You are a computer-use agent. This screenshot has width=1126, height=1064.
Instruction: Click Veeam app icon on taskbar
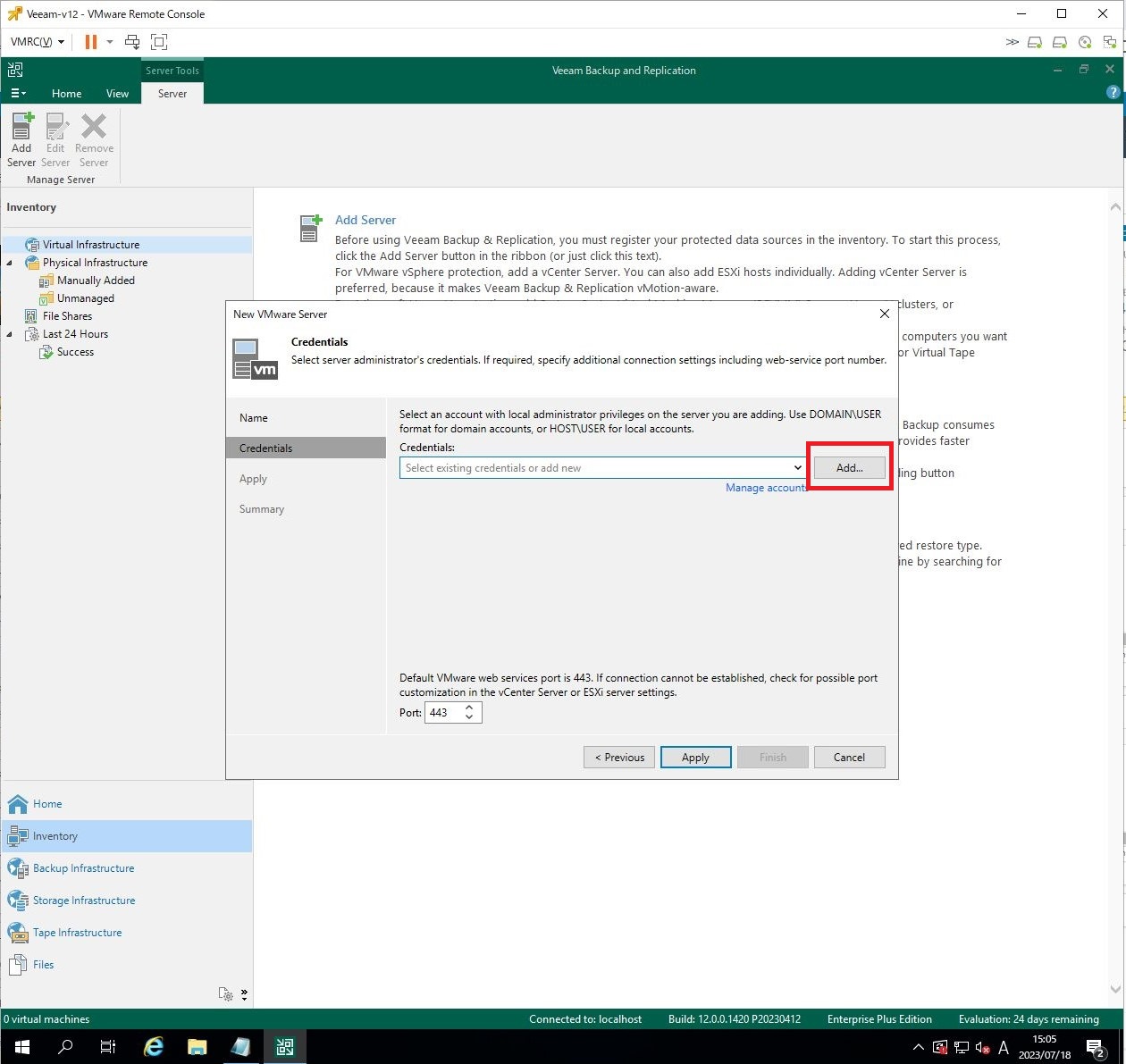pos(285,1047)
